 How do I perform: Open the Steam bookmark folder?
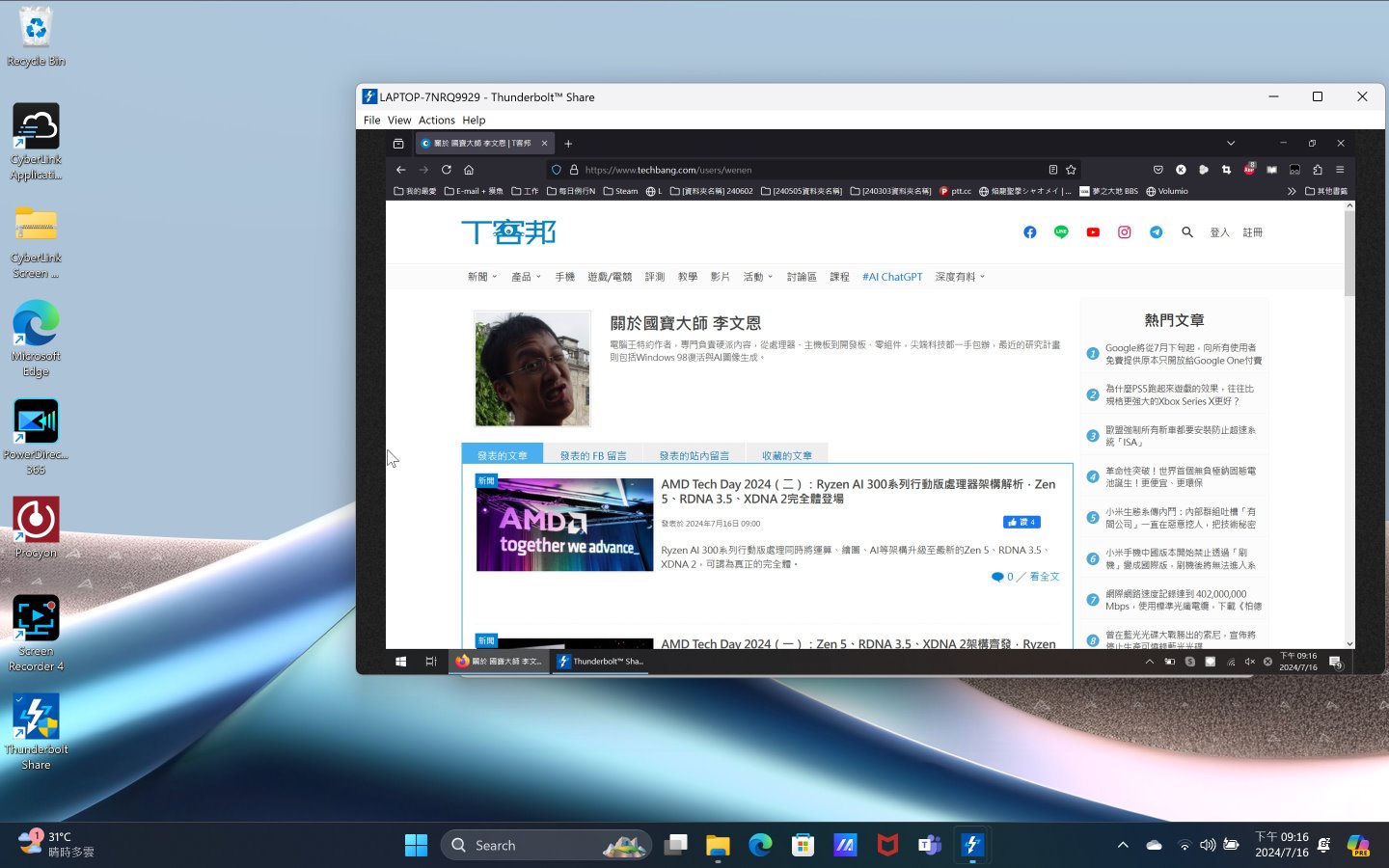coord(620,191)
